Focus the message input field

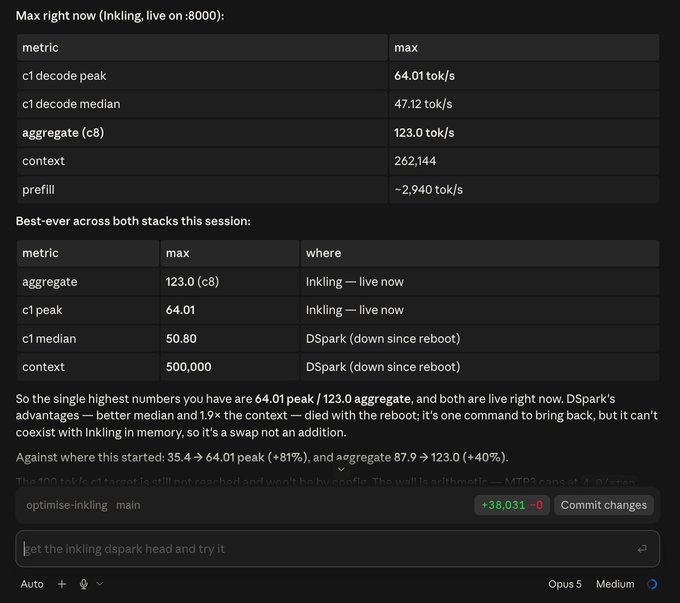[337, 549]
